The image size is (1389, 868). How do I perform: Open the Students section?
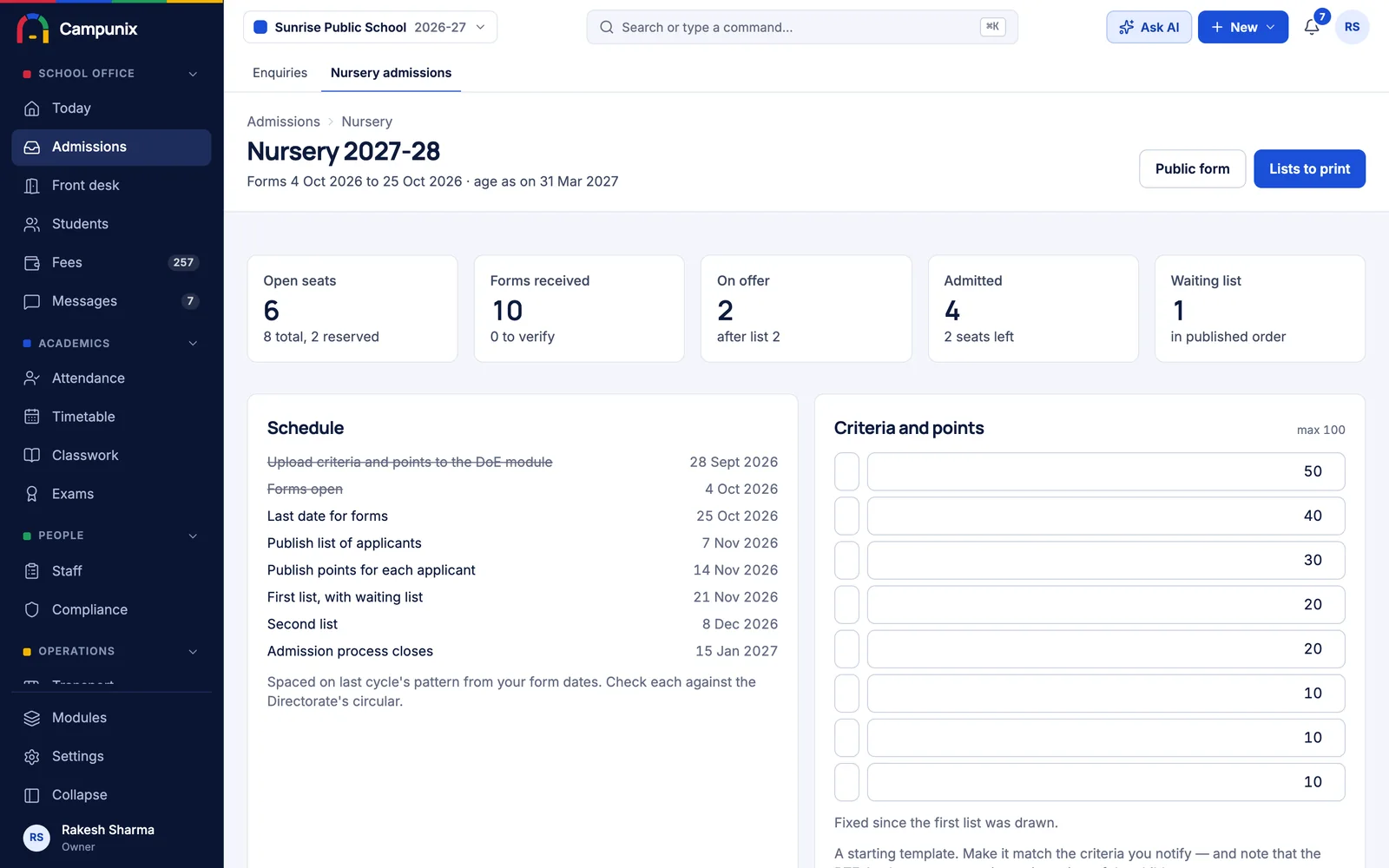[x=111, y=224]
